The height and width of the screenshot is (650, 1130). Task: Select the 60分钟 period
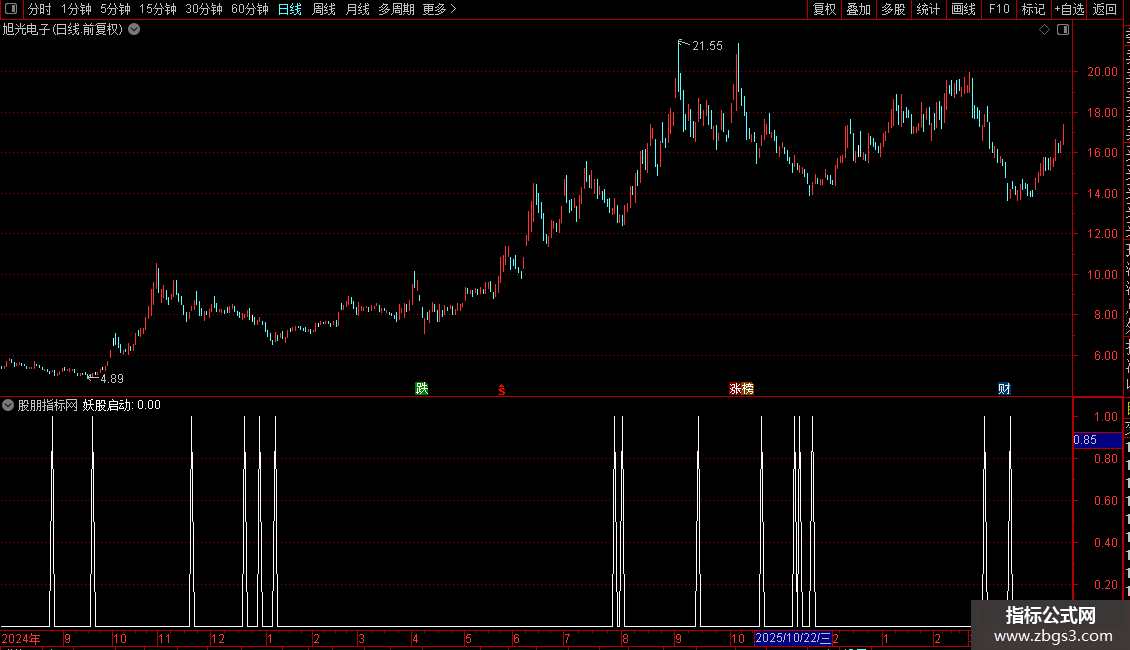click(x=250, y=9)
